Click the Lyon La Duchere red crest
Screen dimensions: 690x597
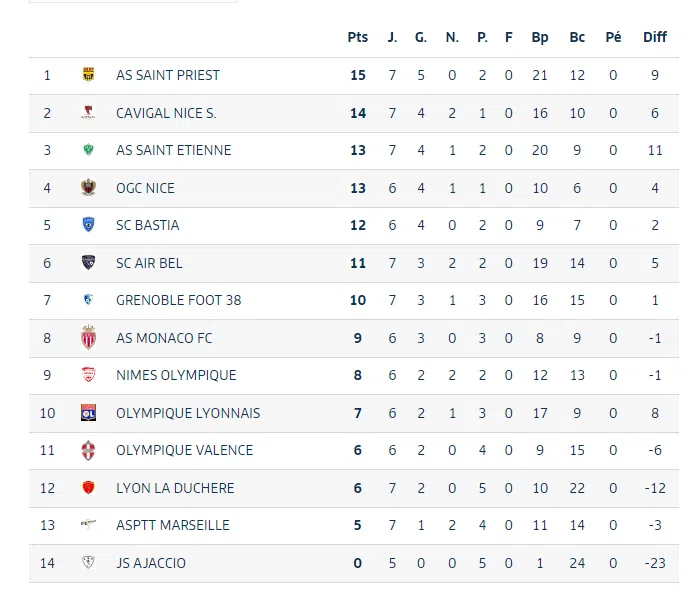click(x=88, y=488)
